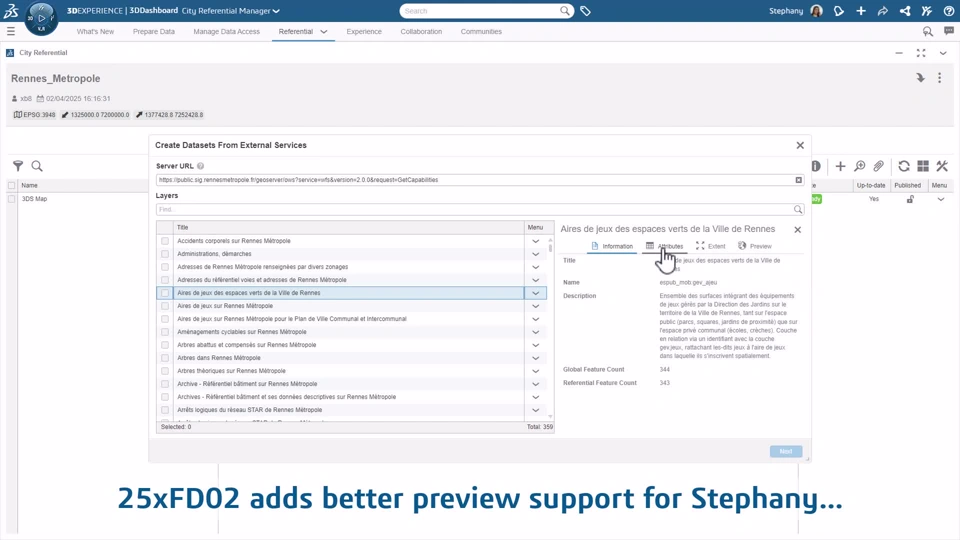Click the Server URL field end icon

click(798, 180)
